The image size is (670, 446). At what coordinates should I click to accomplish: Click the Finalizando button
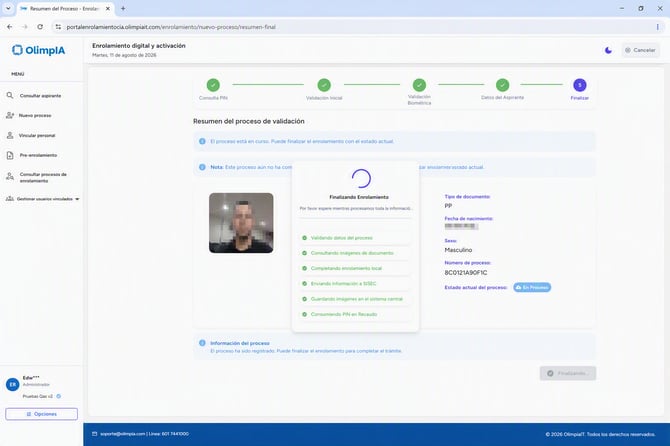point(568,373)
